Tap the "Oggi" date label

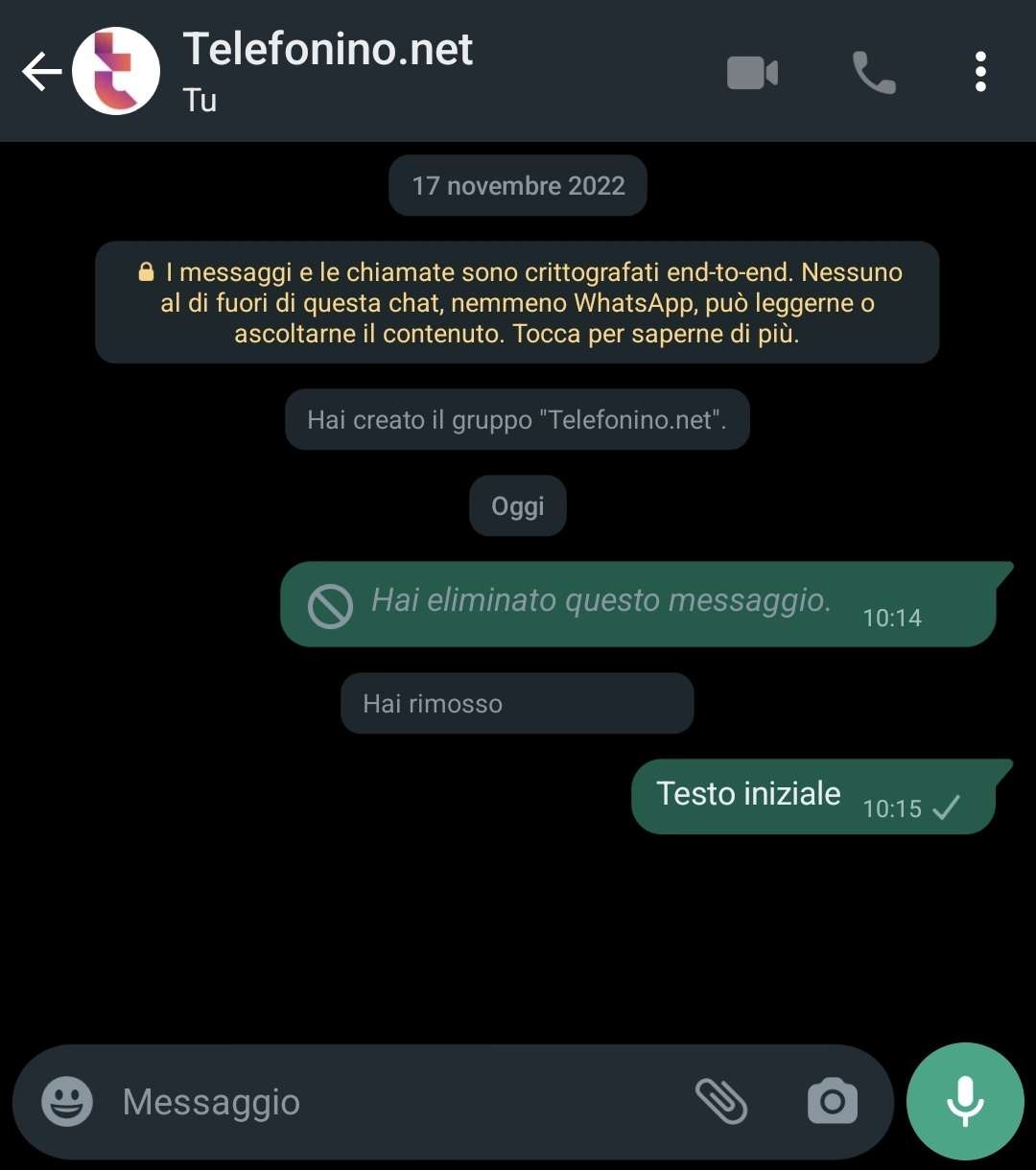[x=518, y=505]
